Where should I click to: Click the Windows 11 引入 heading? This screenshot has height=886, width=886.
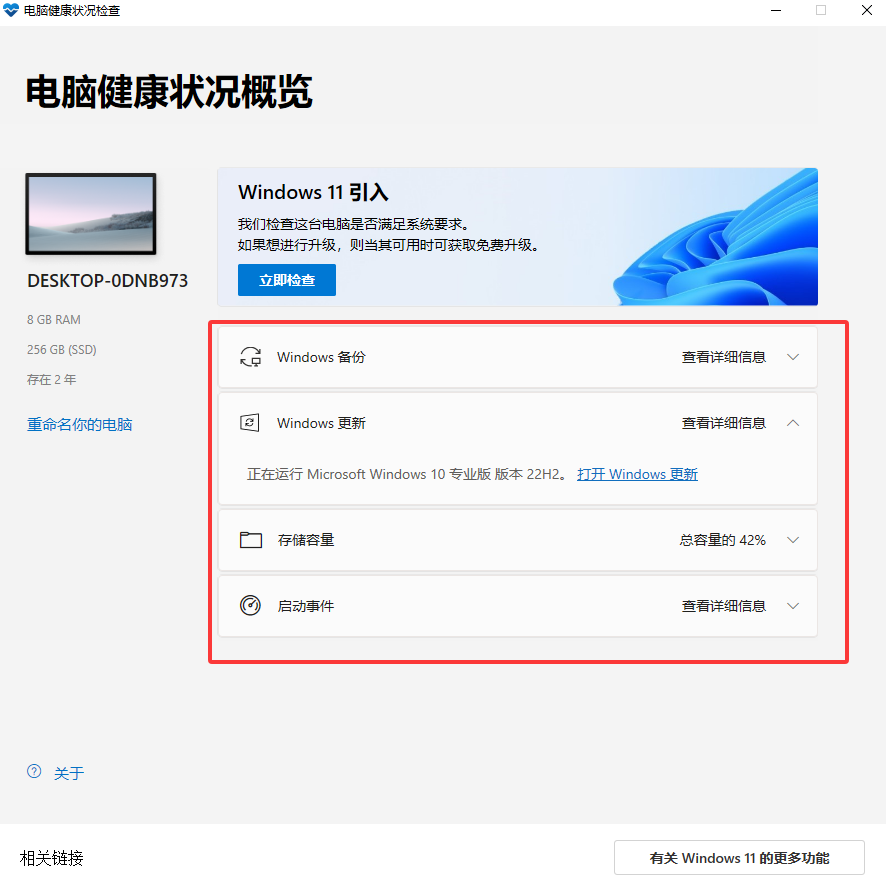[x=313, y=192]
